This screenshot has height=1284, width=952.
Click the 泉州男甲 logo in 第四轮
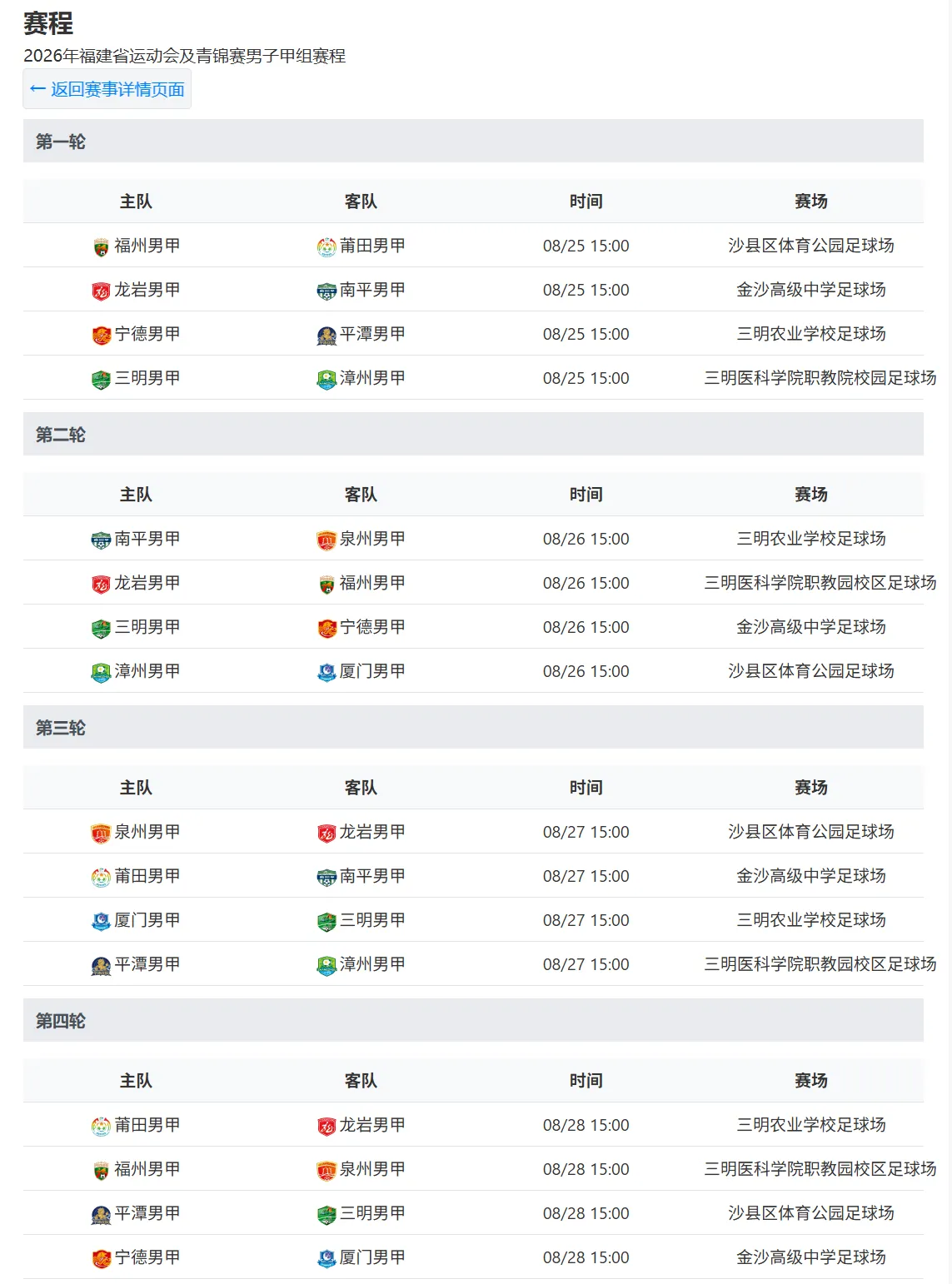[326, 1170]
